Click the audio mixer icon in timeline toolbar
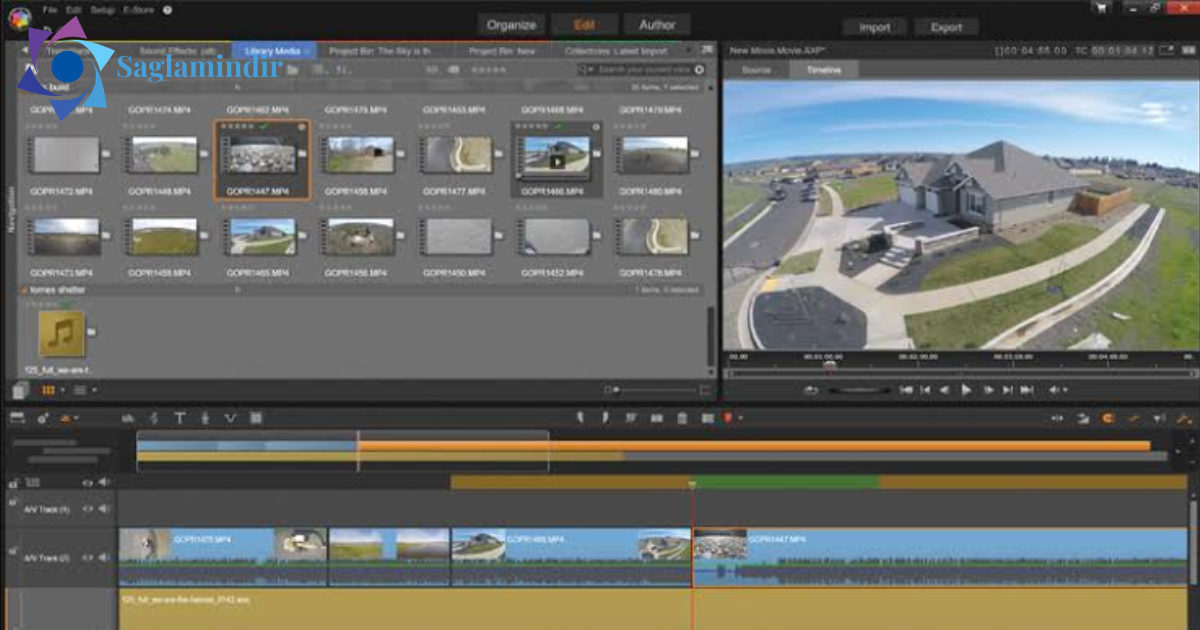Image resolution: width=1200 pixels, height=630 pixels. 128,418
